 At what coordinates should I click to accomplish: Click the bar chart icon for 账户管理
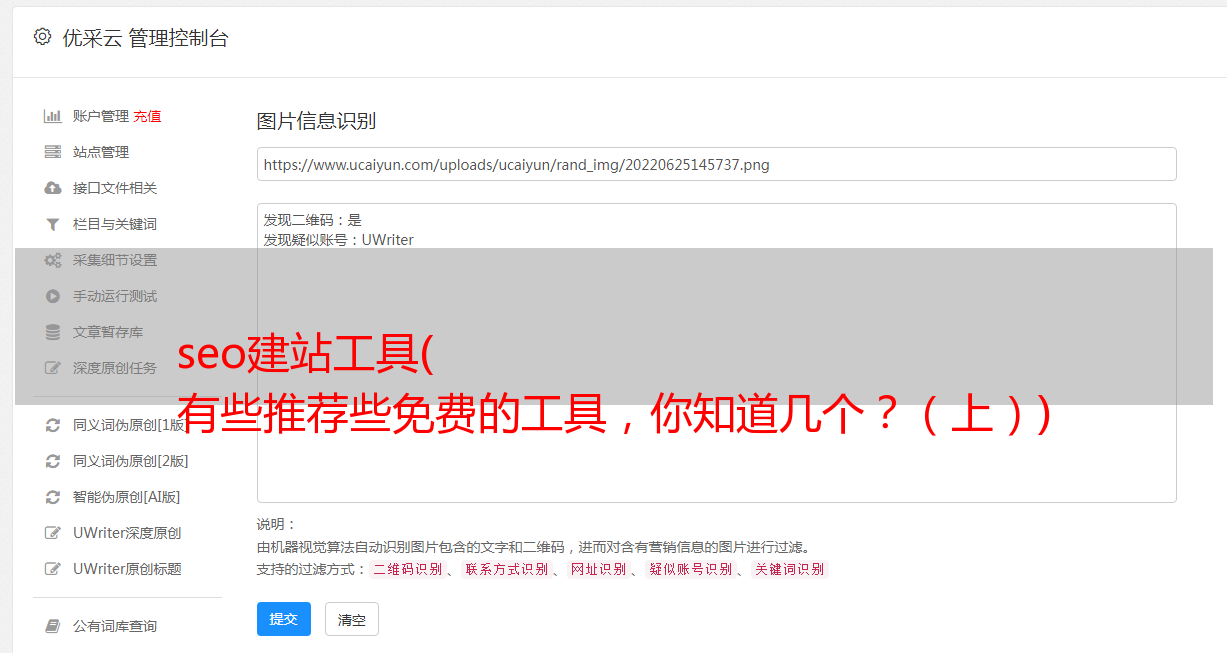[53, 116]
